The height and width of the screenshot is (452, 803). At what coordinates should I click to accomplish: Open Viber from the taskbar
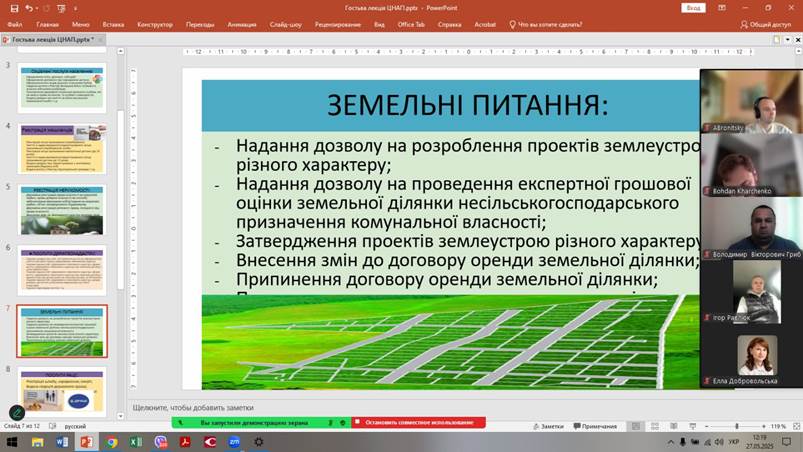(x=161, y=442)
